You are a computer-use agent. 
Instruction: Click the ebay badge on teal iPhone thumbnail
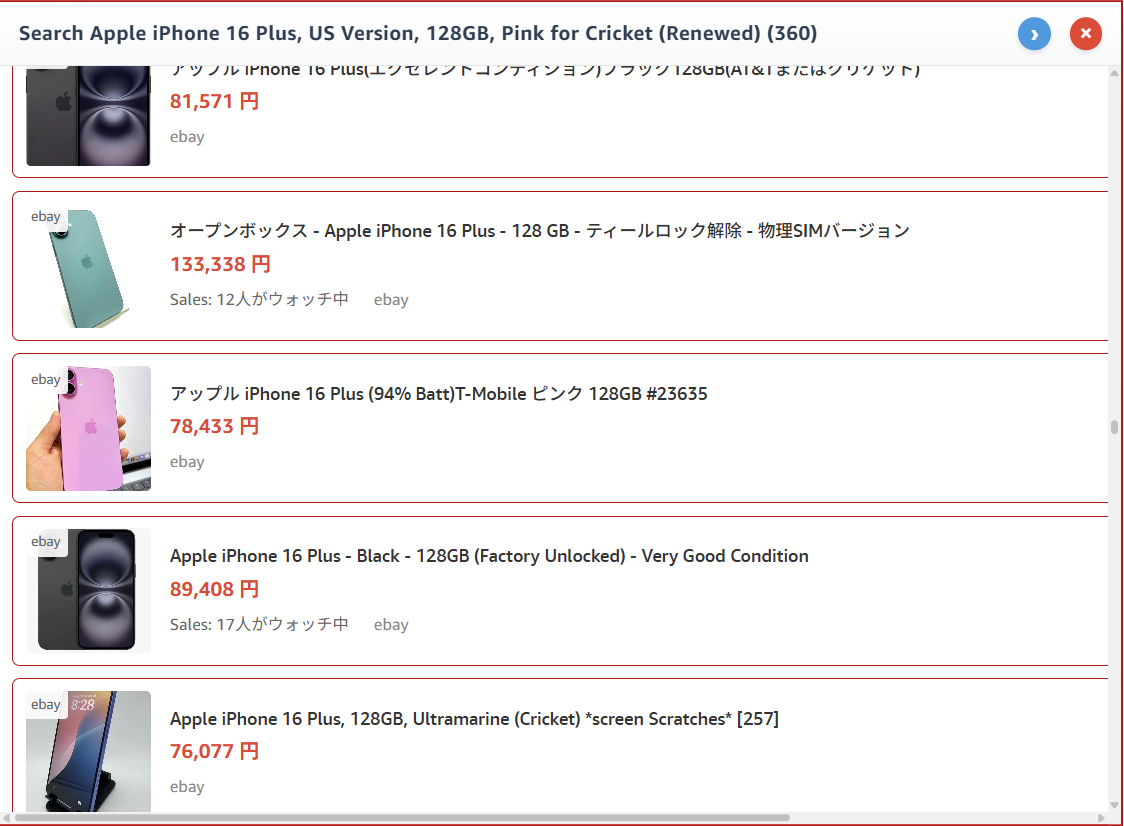(46, 216)
